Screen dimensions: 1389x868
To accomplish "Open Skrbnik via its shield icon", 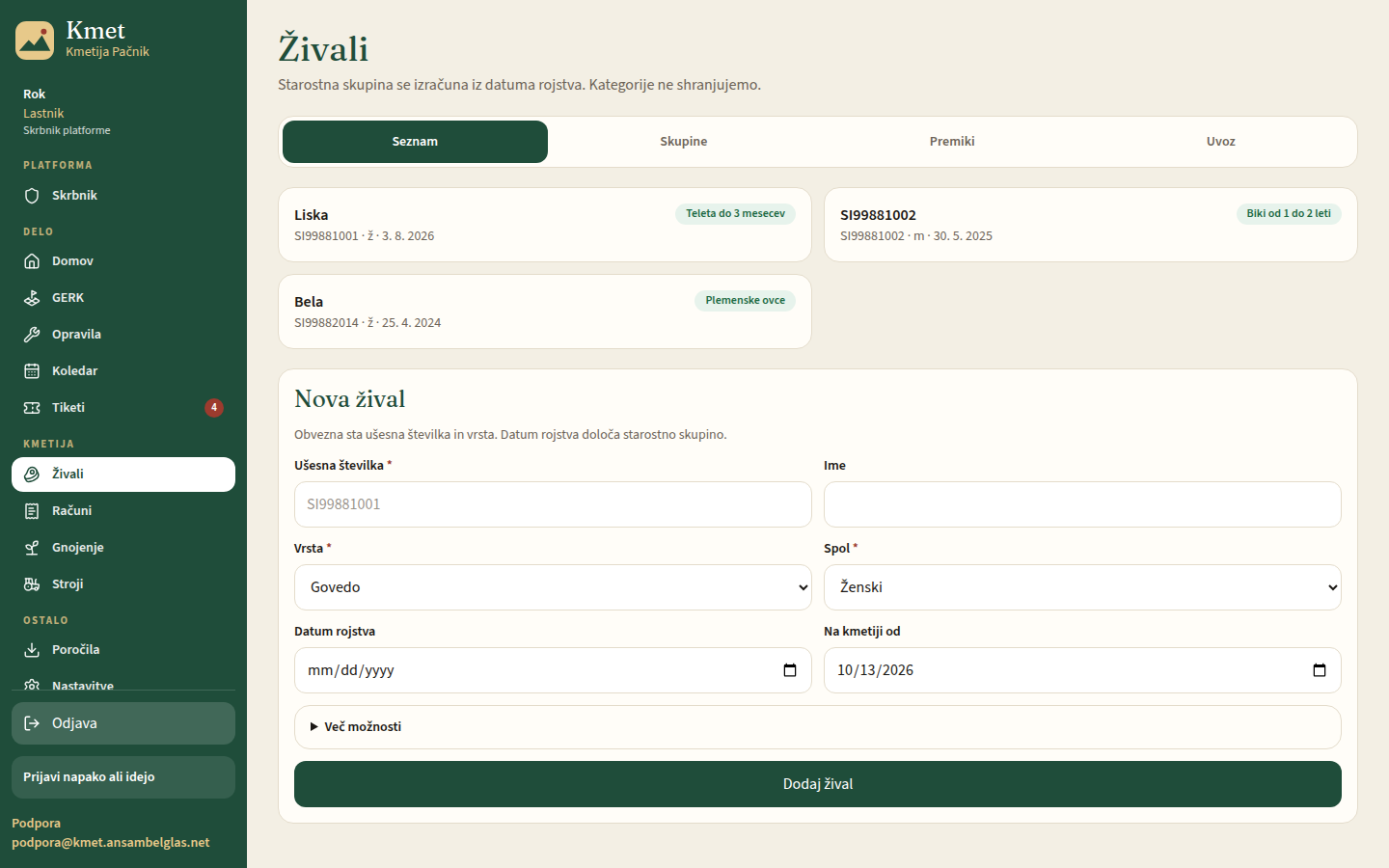I will click(32, 196).
